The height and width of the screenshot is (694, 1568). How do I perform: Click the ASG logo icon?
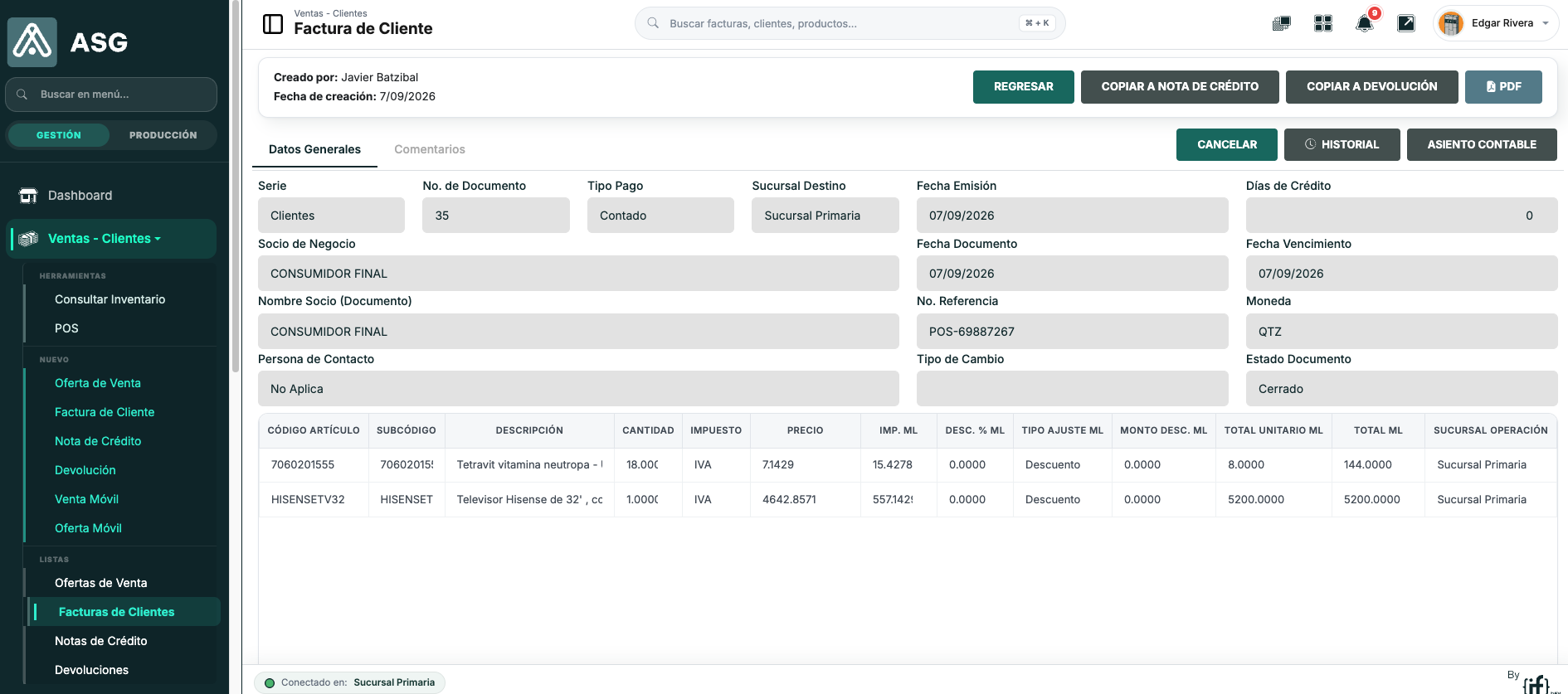(32, 42)
